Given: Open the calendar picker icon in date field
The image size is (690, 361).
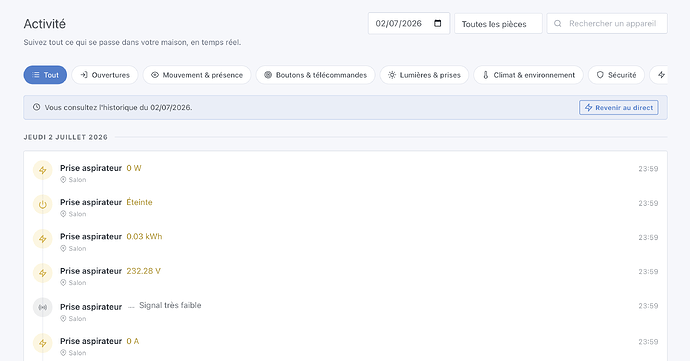Looking at the screenshot, I should click(437, 23).
